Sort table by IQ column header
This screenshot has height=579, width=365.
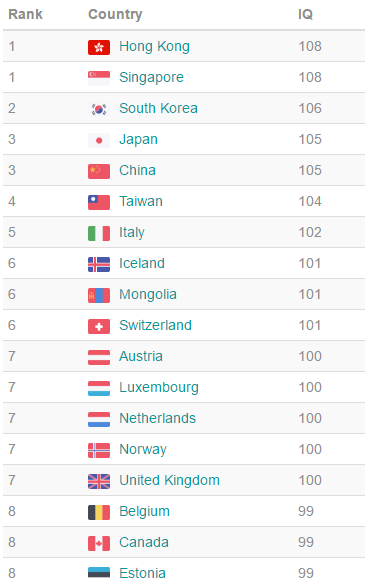click(x=306, y=14)
